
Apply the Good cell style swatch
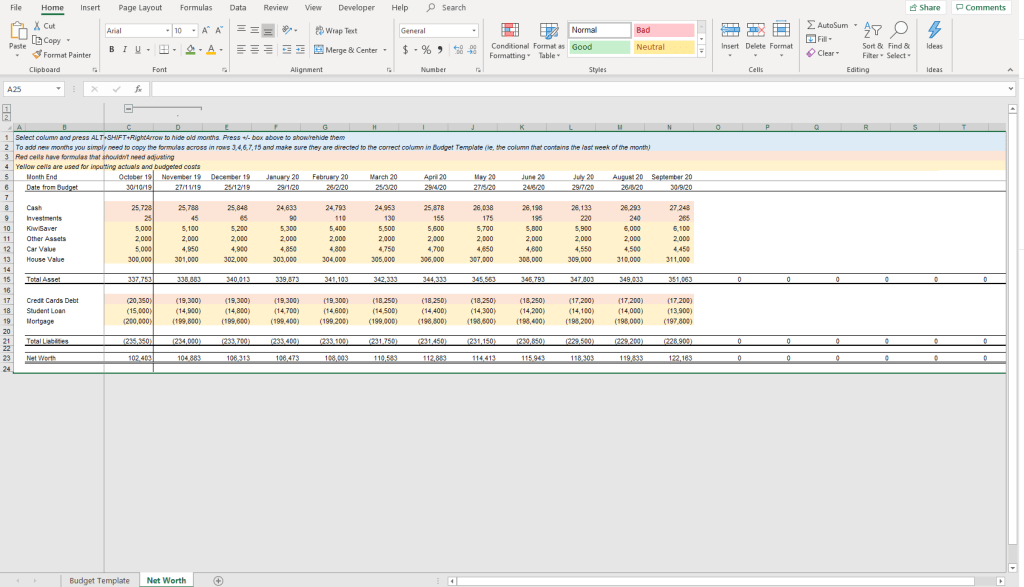point(599,47)
